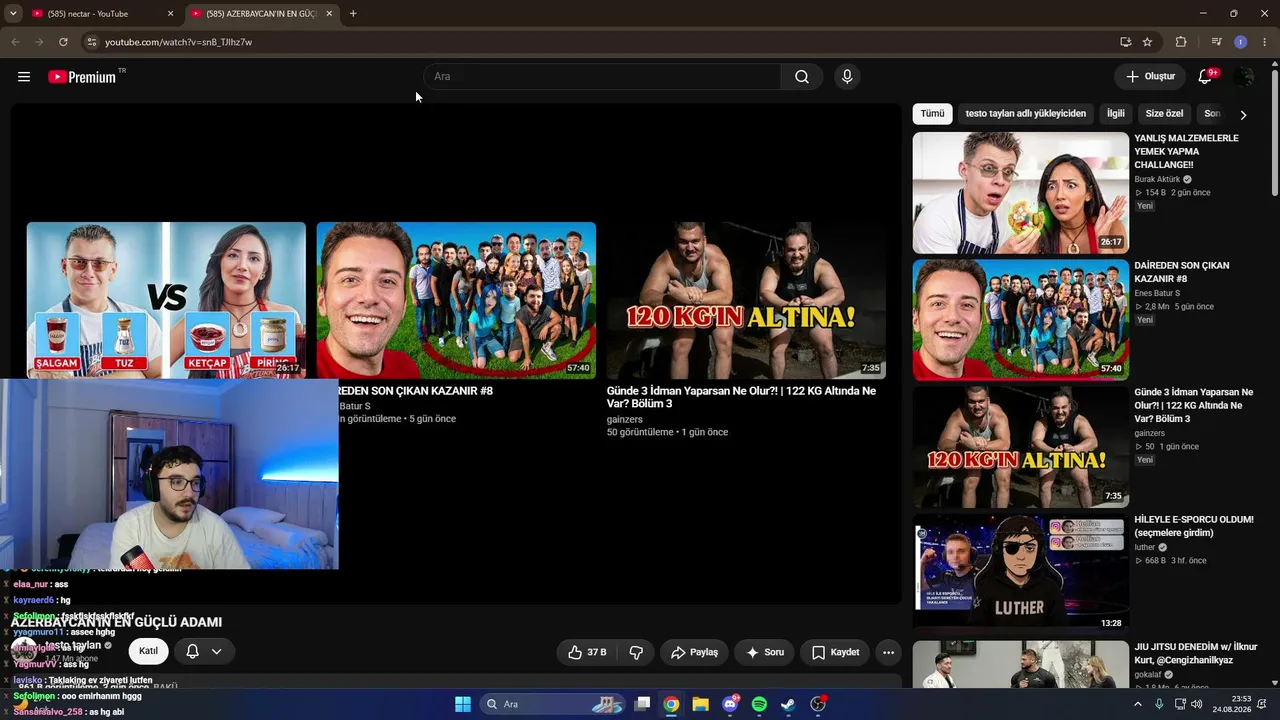Viewport: 1280px width, 720px height.
Task: Bookmark this page with the star
Action: coord(1147,42)
